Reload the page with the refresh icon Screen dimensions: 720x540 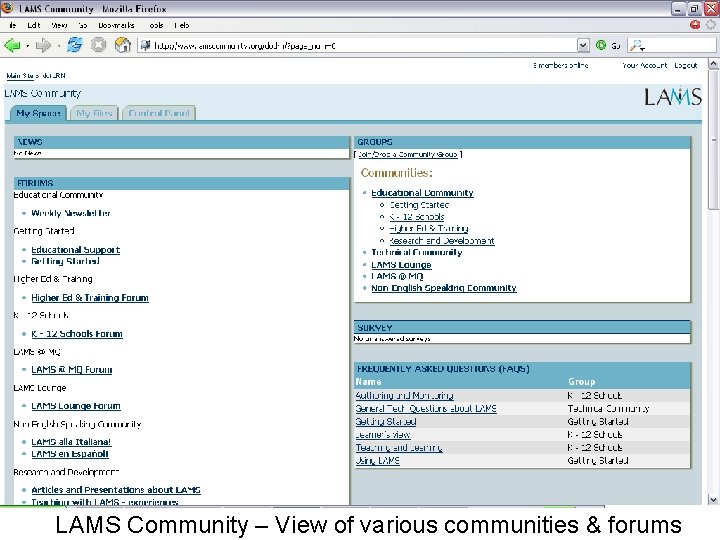tap(74, 45)
